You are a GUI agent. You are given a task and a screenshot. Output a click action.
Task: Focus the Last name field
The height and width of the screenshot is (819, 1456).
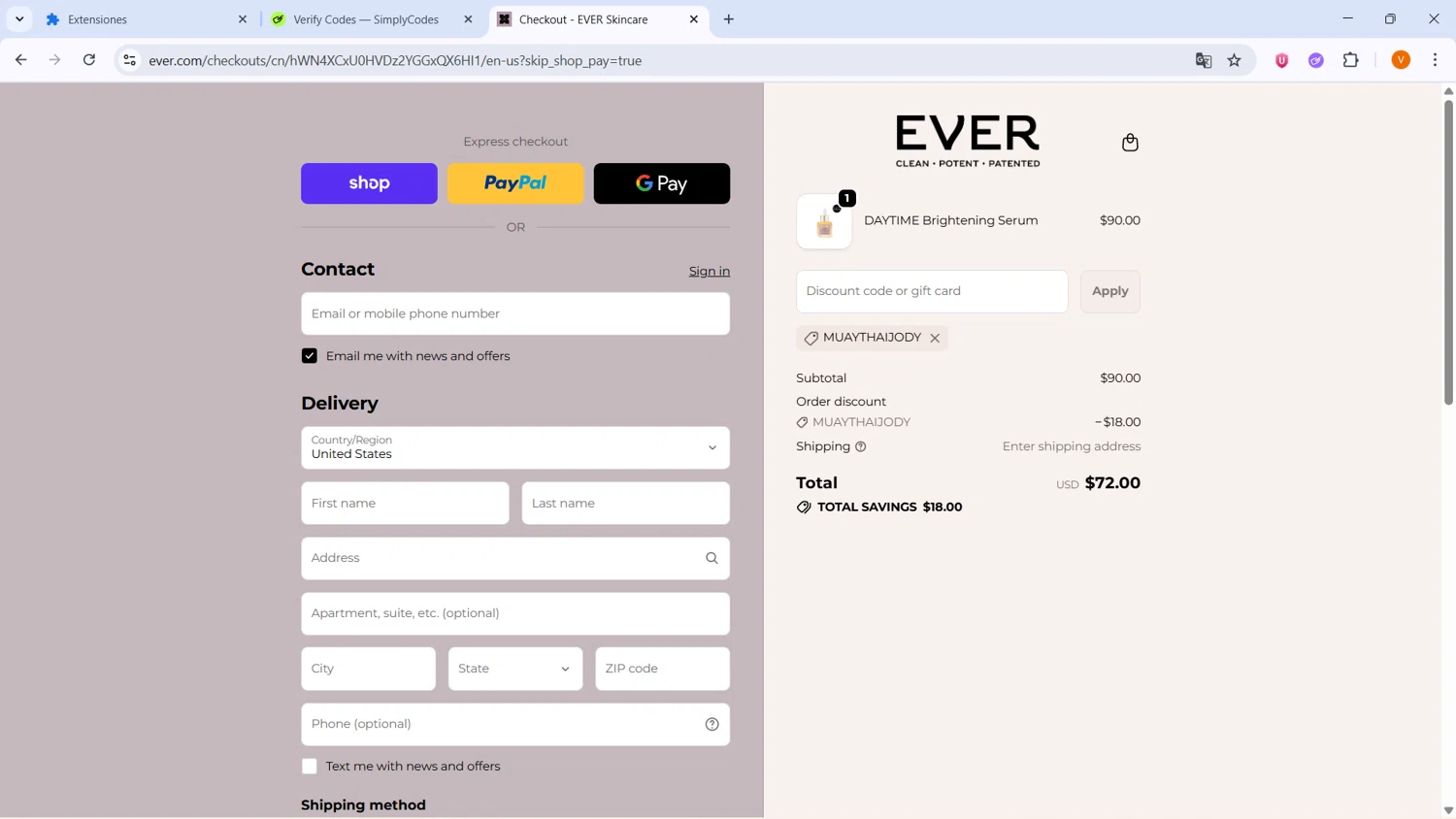(626, 504)
